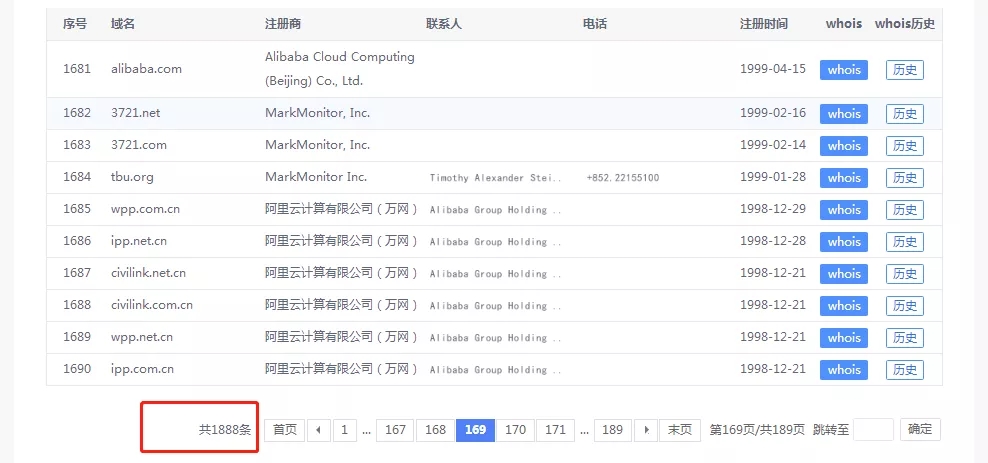Screen dimensions: 988x463
Task: Go to first page via 首页
Action: coord(285,430)
